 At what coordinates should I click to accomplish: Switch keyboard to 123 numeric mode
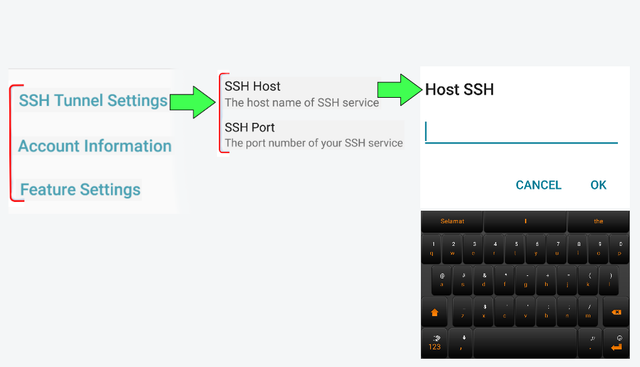click(434, 343)
